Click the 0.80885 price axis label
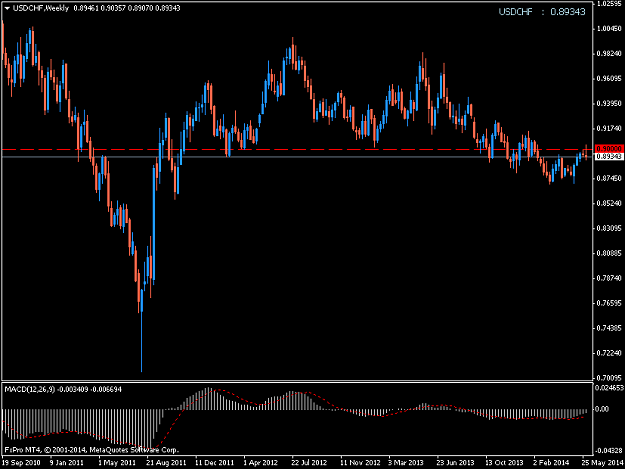 point(609,253)
